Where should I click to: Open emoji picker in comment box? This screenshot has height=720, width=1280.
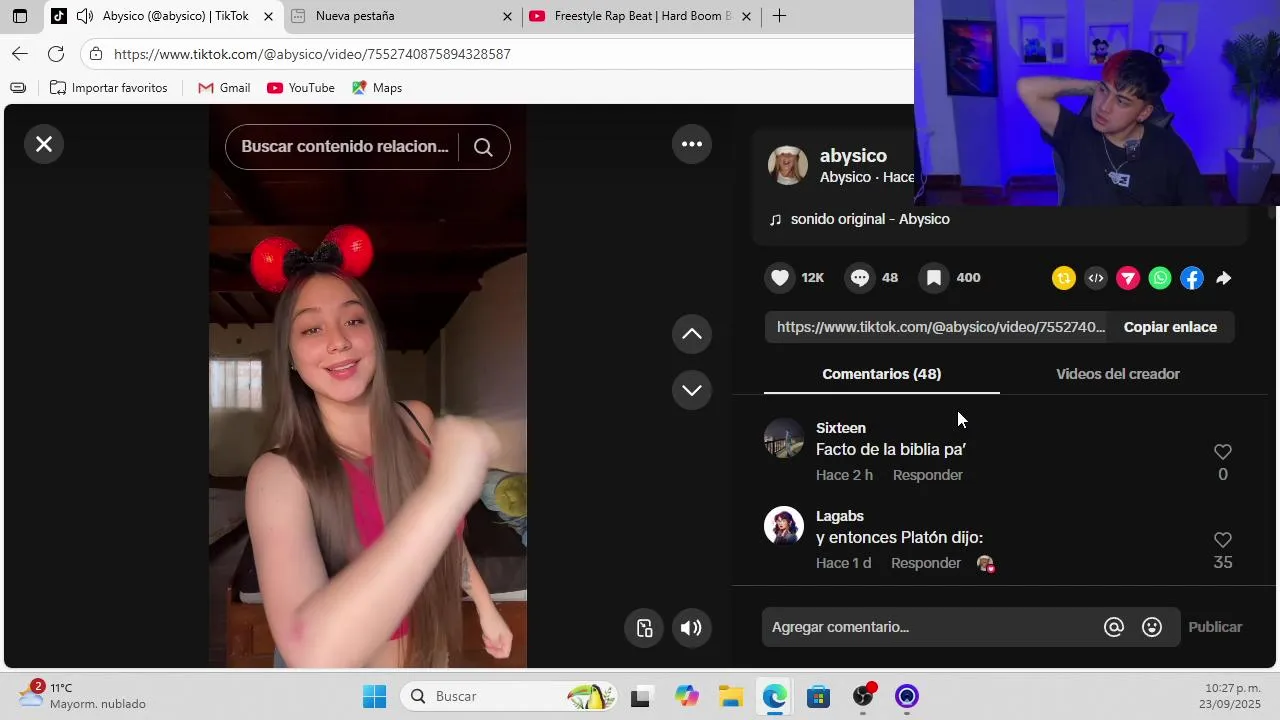[x=1152, y=627]
